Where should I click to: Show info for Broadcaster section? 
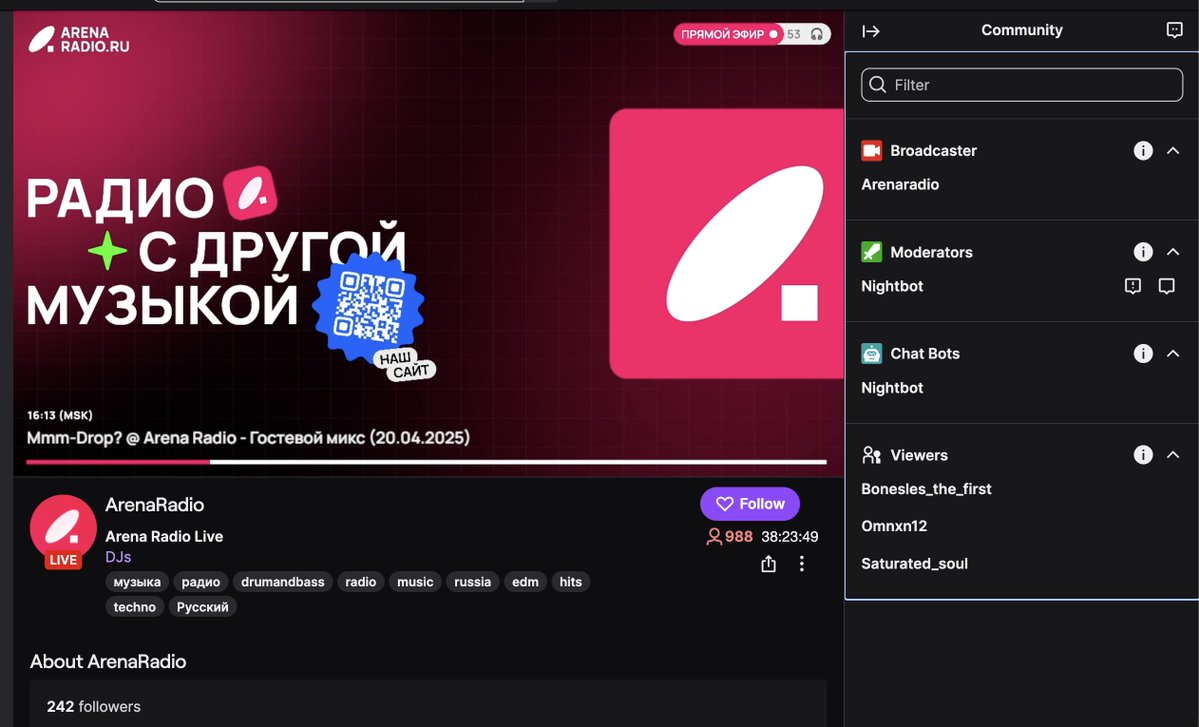click(x=1142, y=151)
